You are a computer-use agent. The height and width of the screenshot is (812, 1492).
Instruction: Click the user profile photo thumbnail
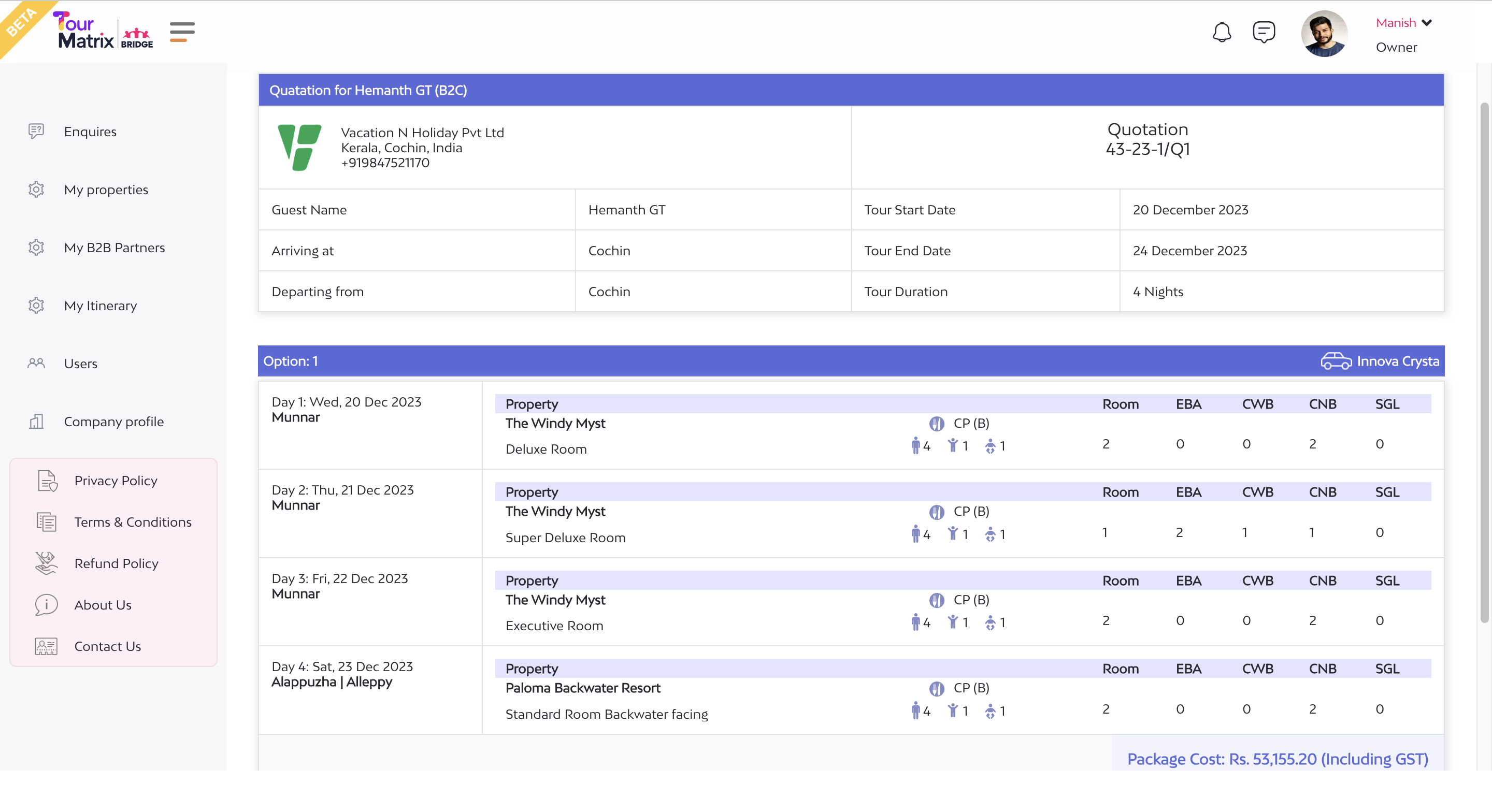1324,34
